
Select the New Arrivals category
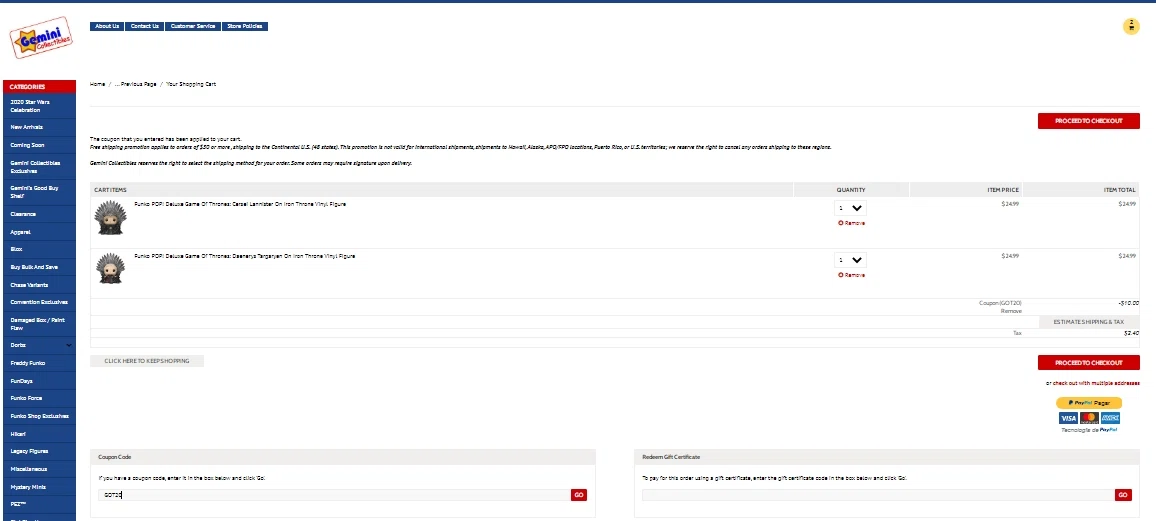[39, 127]
